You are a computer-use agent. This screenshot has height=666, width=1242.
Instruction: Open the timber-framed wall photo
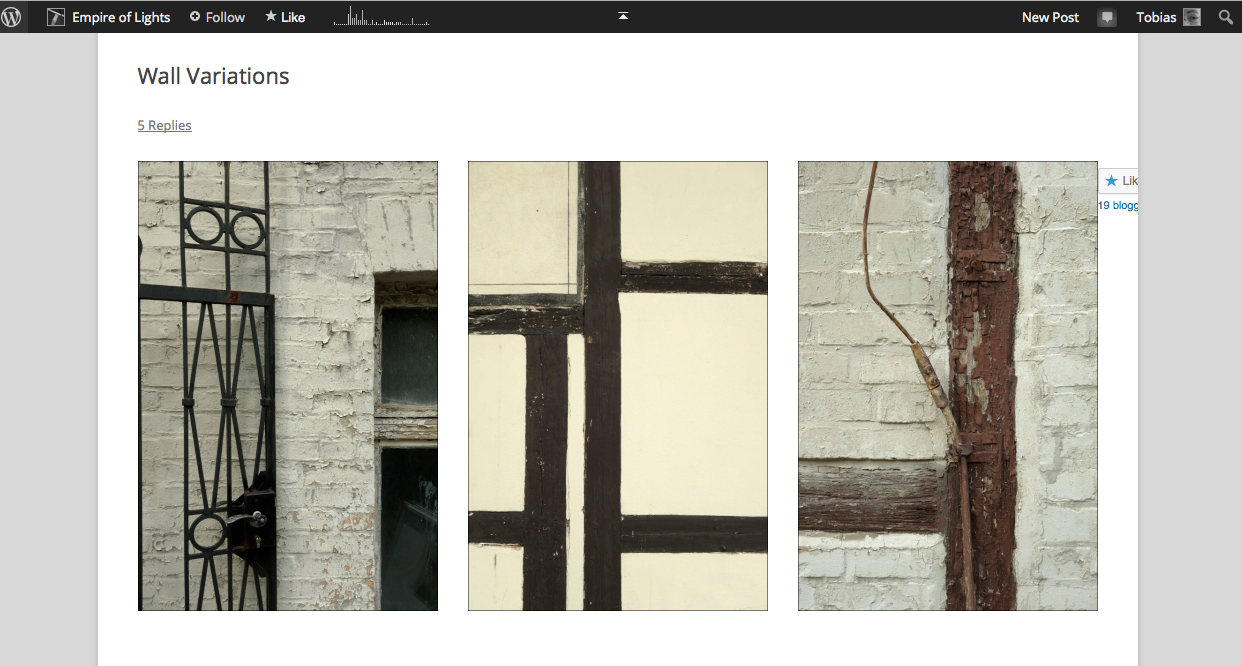pos(618,386)
